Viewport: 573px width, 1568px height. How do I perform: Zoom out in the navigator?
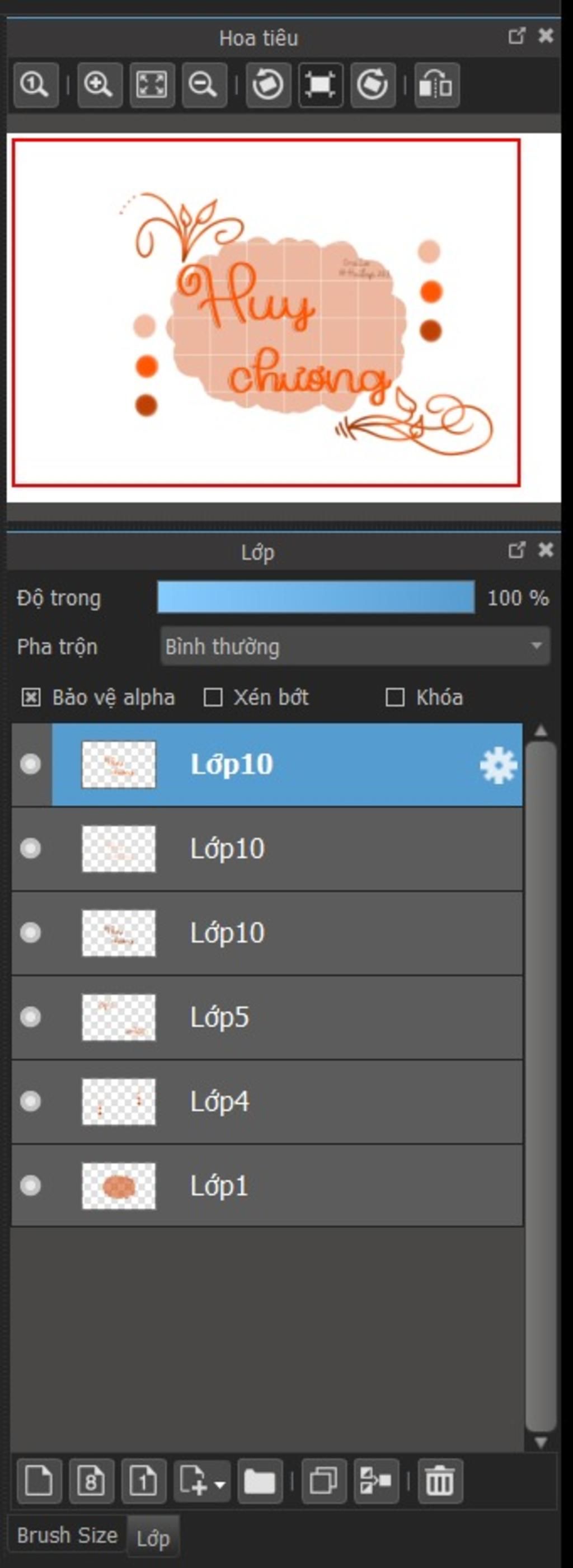point(204,85)
